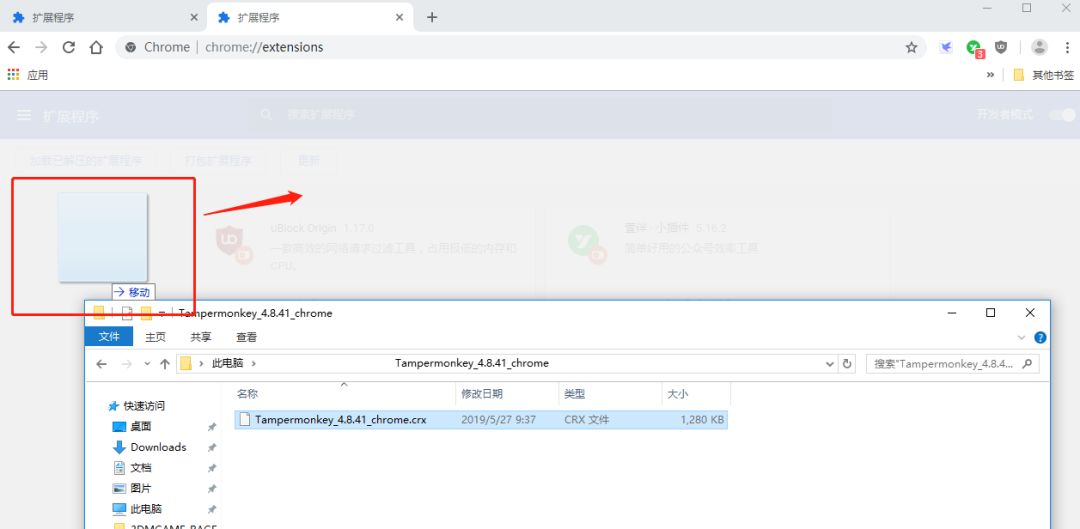Expand the path chevron after 此电脑

pyautogui.click(x=253, y=363)
